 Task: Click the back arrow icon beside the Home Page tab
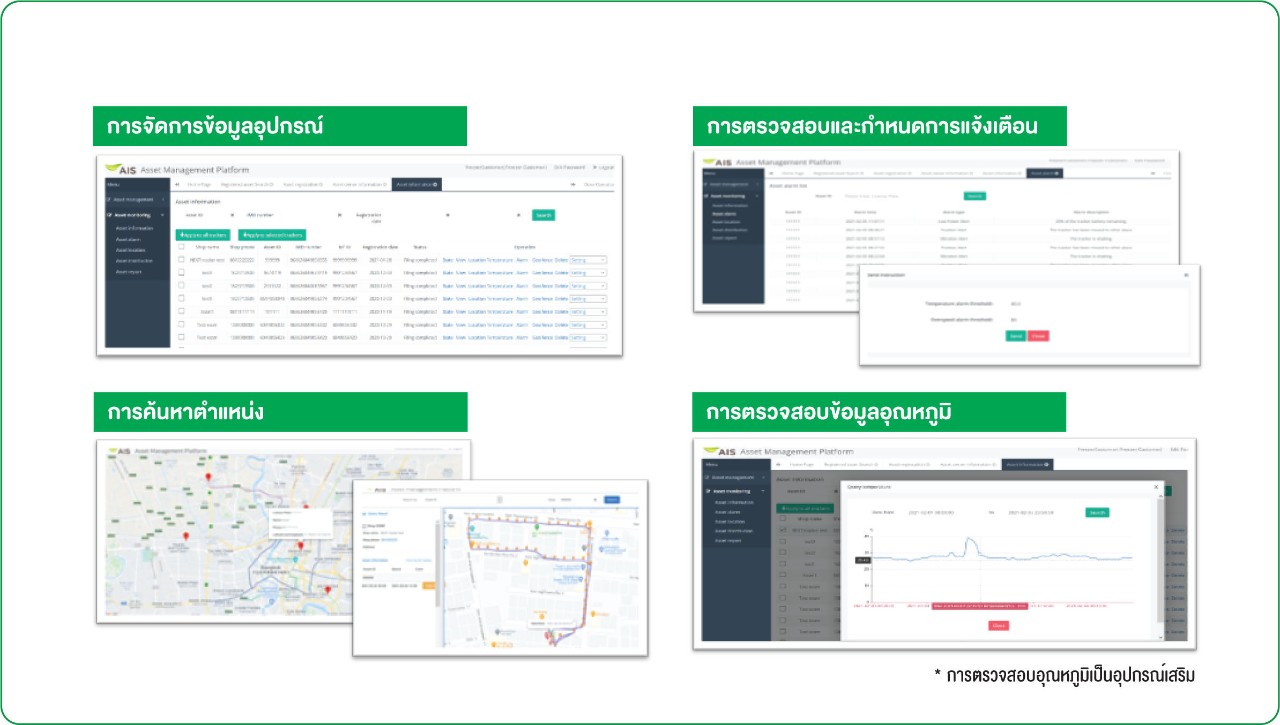click(178, 184)
